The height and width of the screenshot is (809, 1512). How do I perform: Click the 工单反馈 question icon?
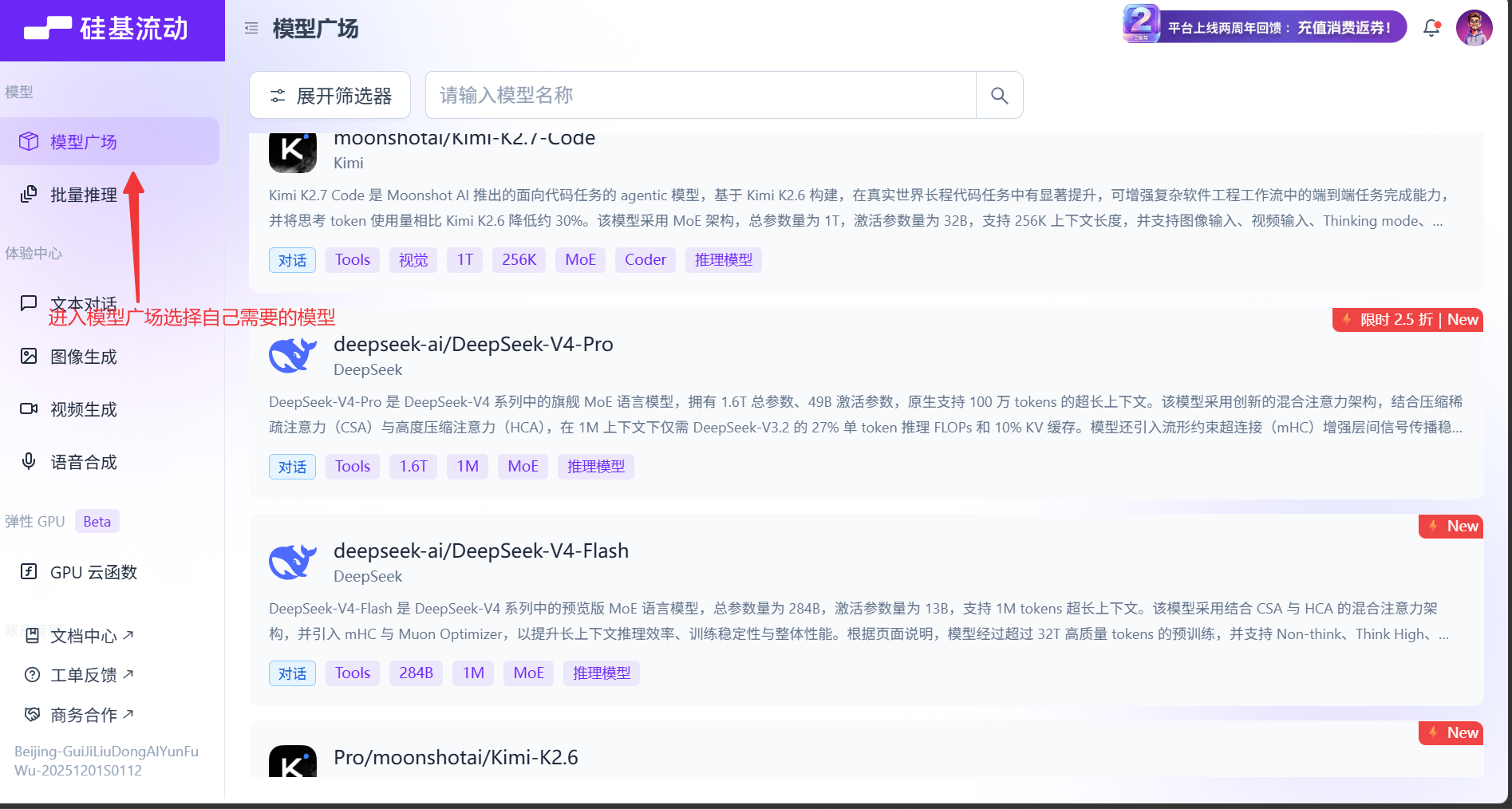tap(33, 675)
